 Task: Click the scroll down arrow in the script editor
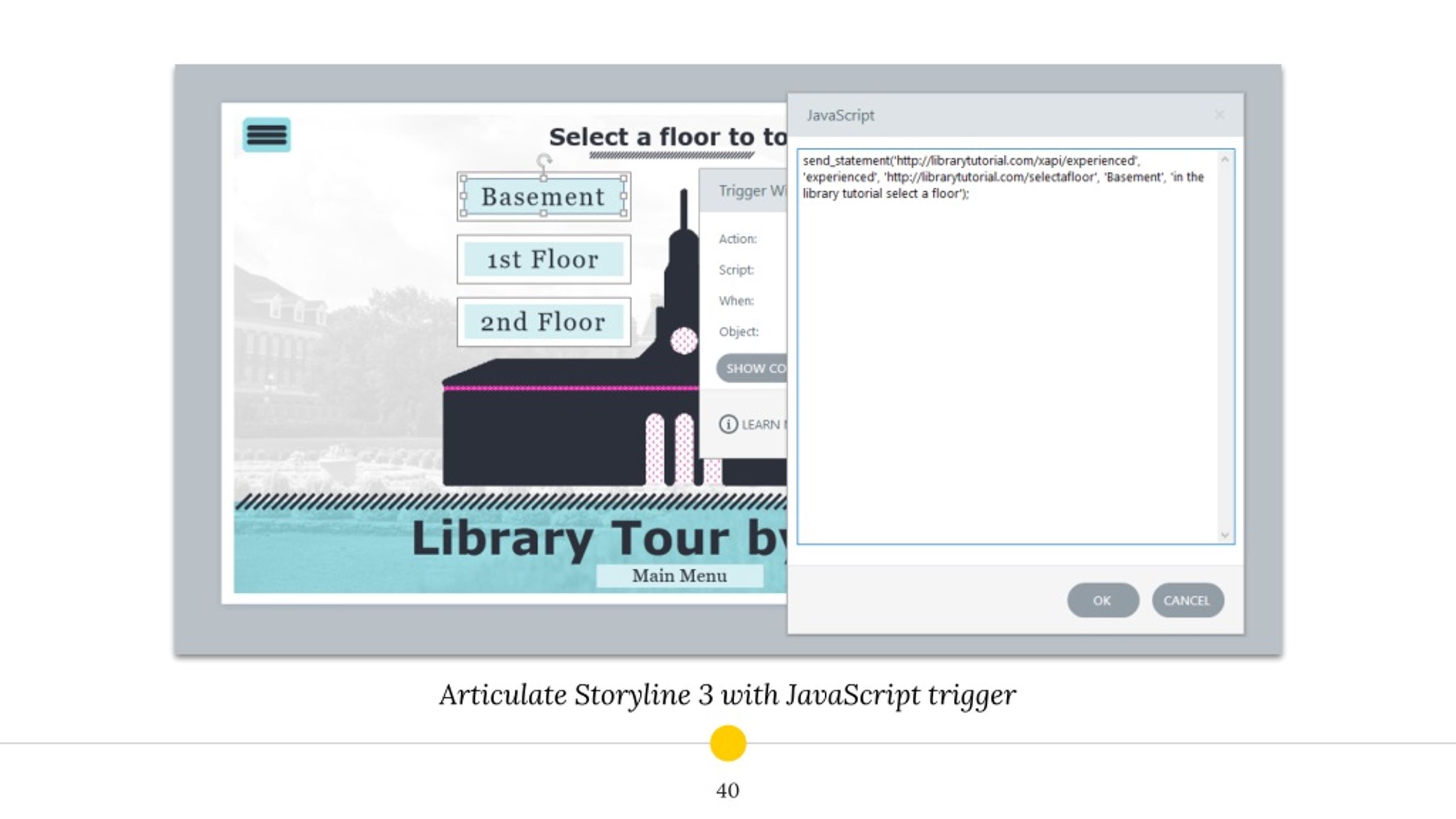click(1225, 535)
